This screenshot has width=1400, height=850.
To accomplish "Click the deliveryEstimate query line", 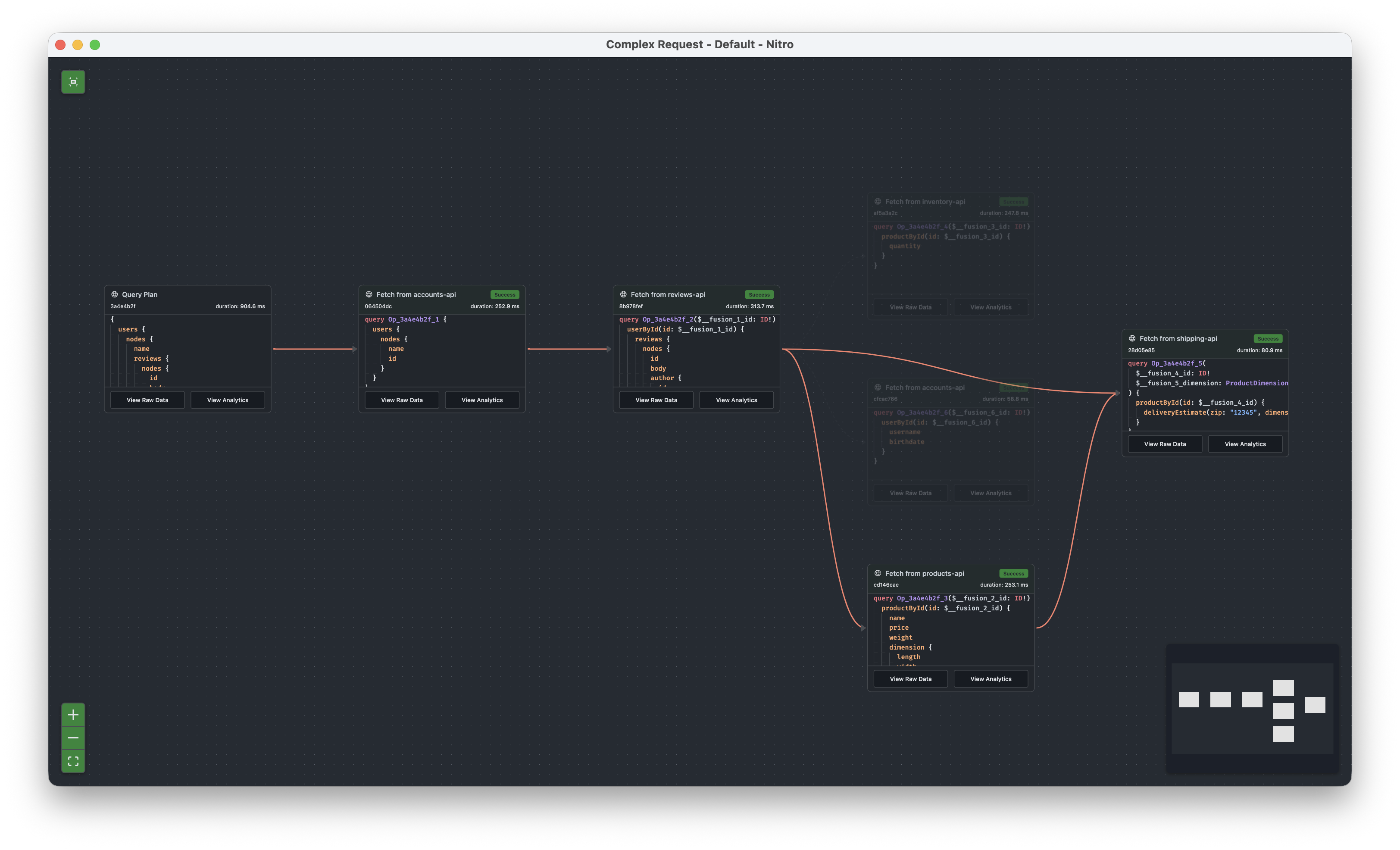I will tap(1216, 412).
